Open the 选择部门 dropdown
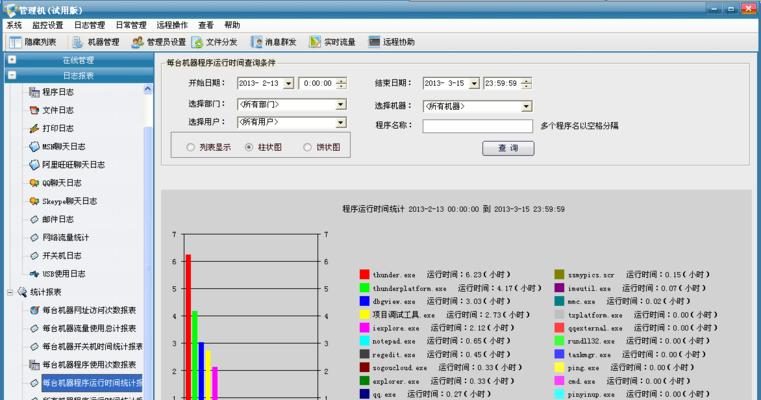 [341, 104]
